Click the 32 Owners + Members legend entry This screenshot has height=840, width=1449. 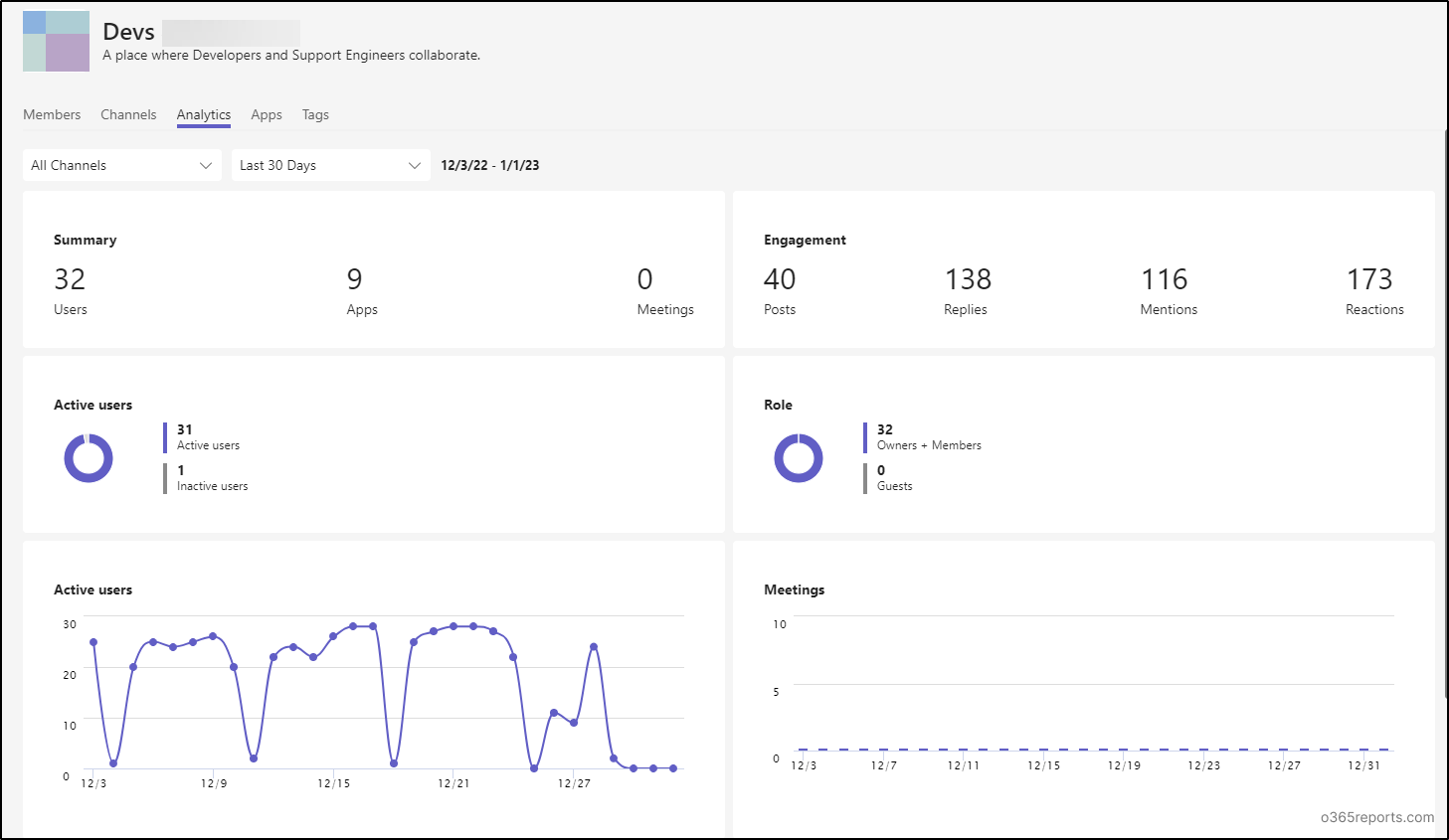[923, 437]
